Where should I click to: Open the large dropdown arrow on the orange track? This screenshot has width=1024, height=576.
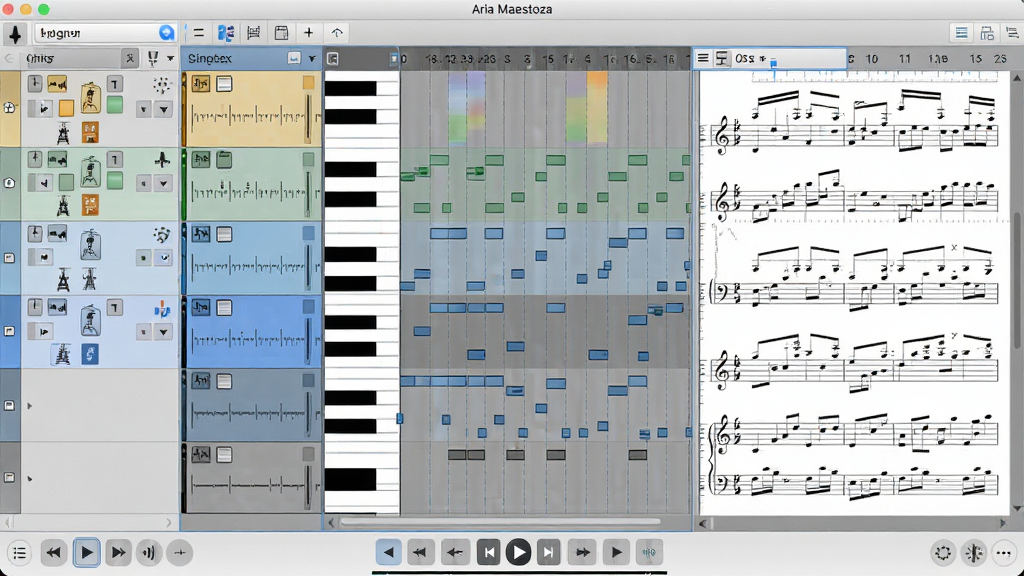(163, 109)
